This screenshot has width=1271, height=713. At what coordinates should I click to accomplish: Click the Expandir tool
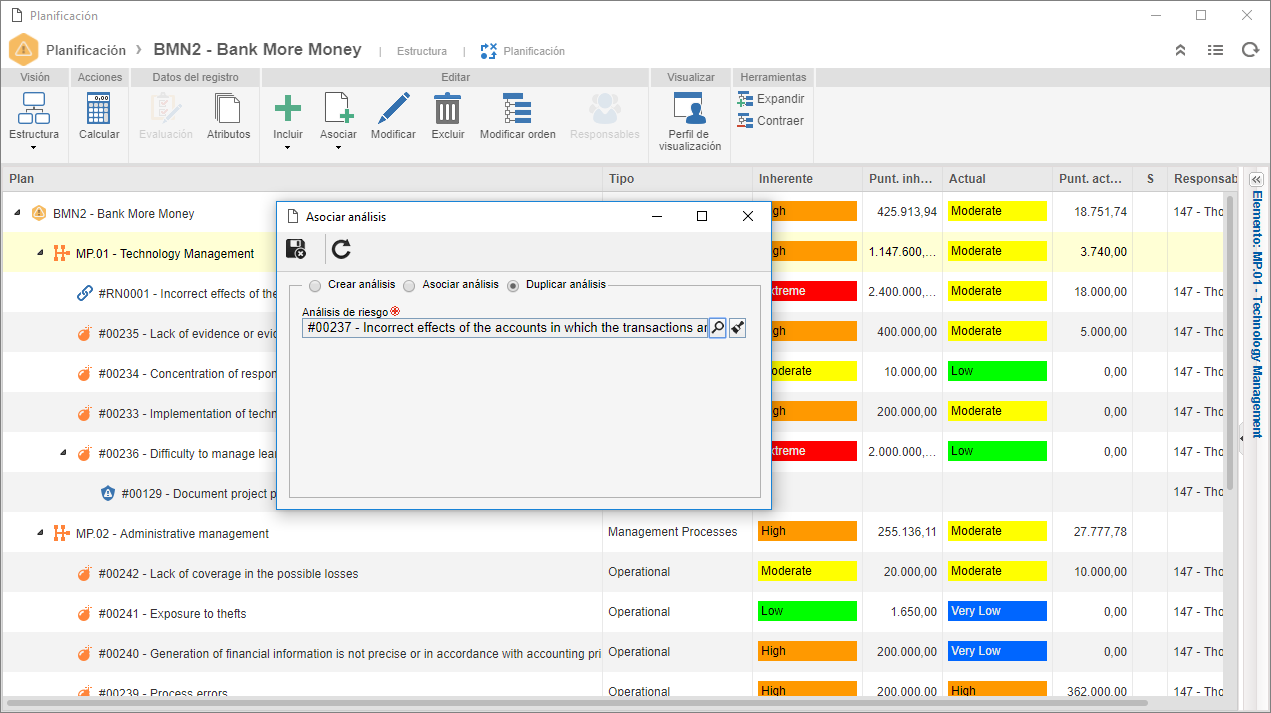771,99
